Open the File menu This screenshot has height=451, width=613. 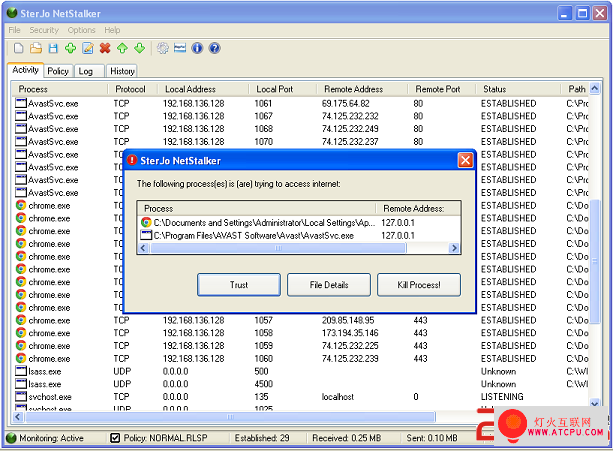pos(14,30)
